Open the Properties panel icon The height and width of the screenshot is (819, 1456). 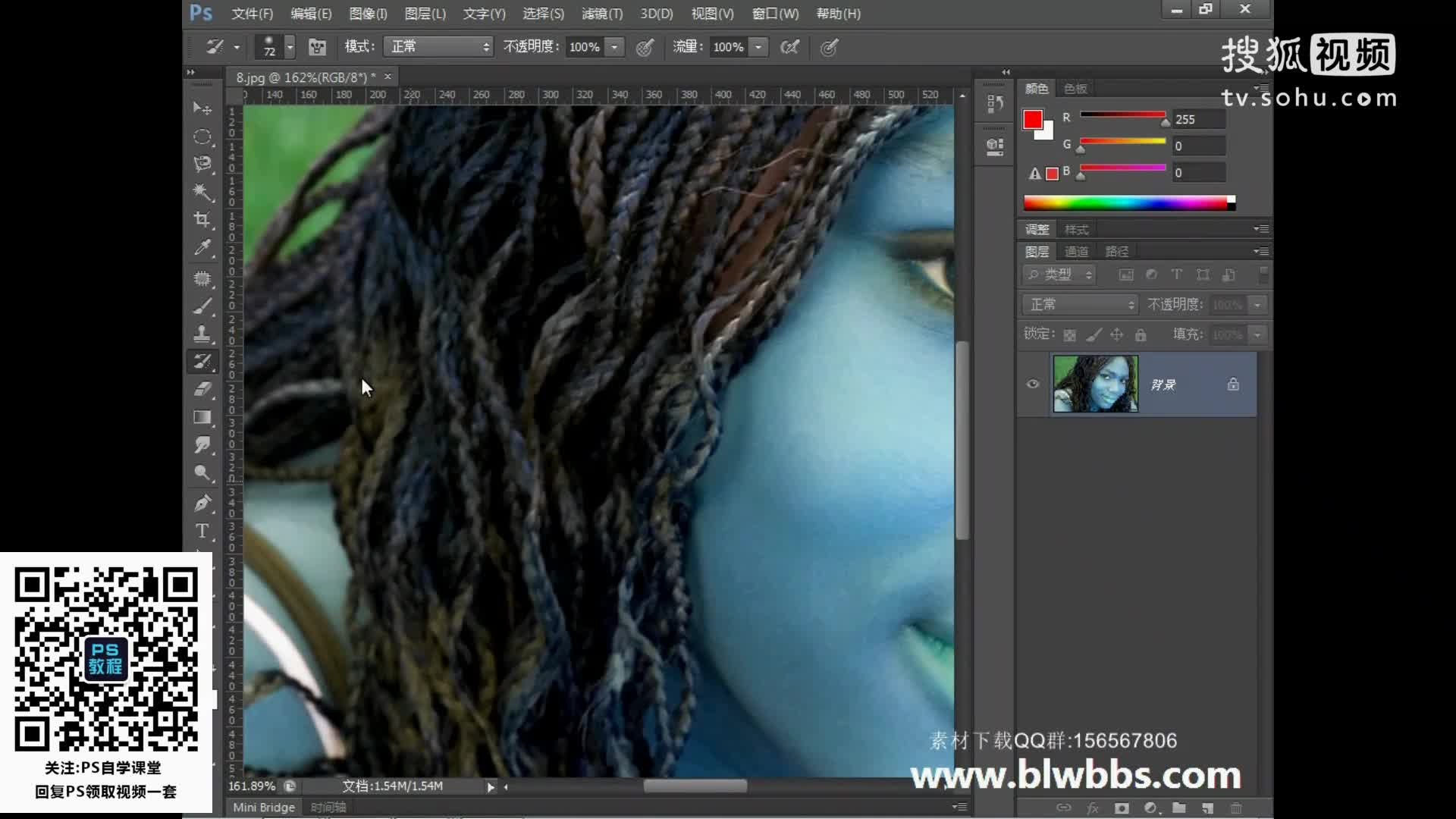(995, 146)
